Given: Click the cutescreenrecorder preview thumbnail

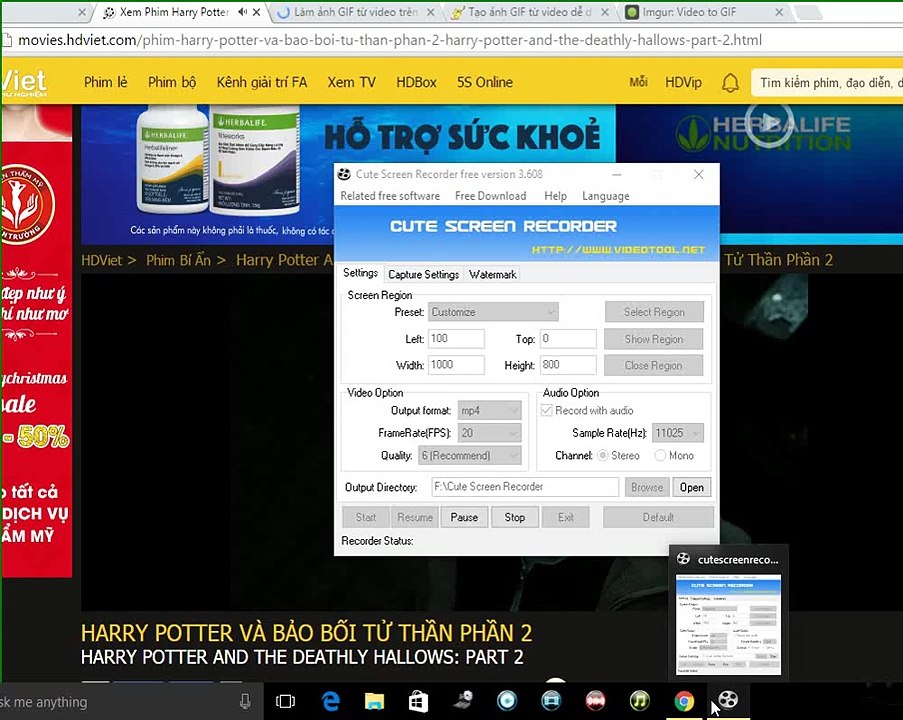Looking at the screenshot, I should tap(729, 624).
